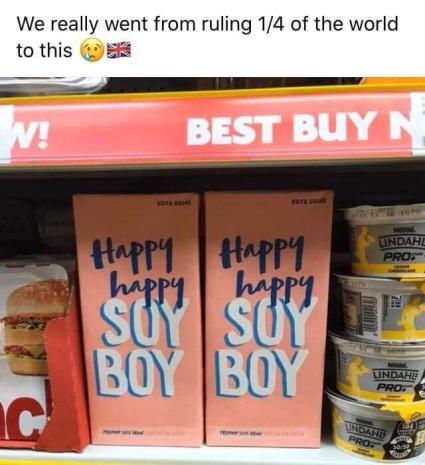Image resolution: width=425 pixels, height=465 pixels.
Task: Click the crying face emoji in the caption
Action: [x=91, y=50]
